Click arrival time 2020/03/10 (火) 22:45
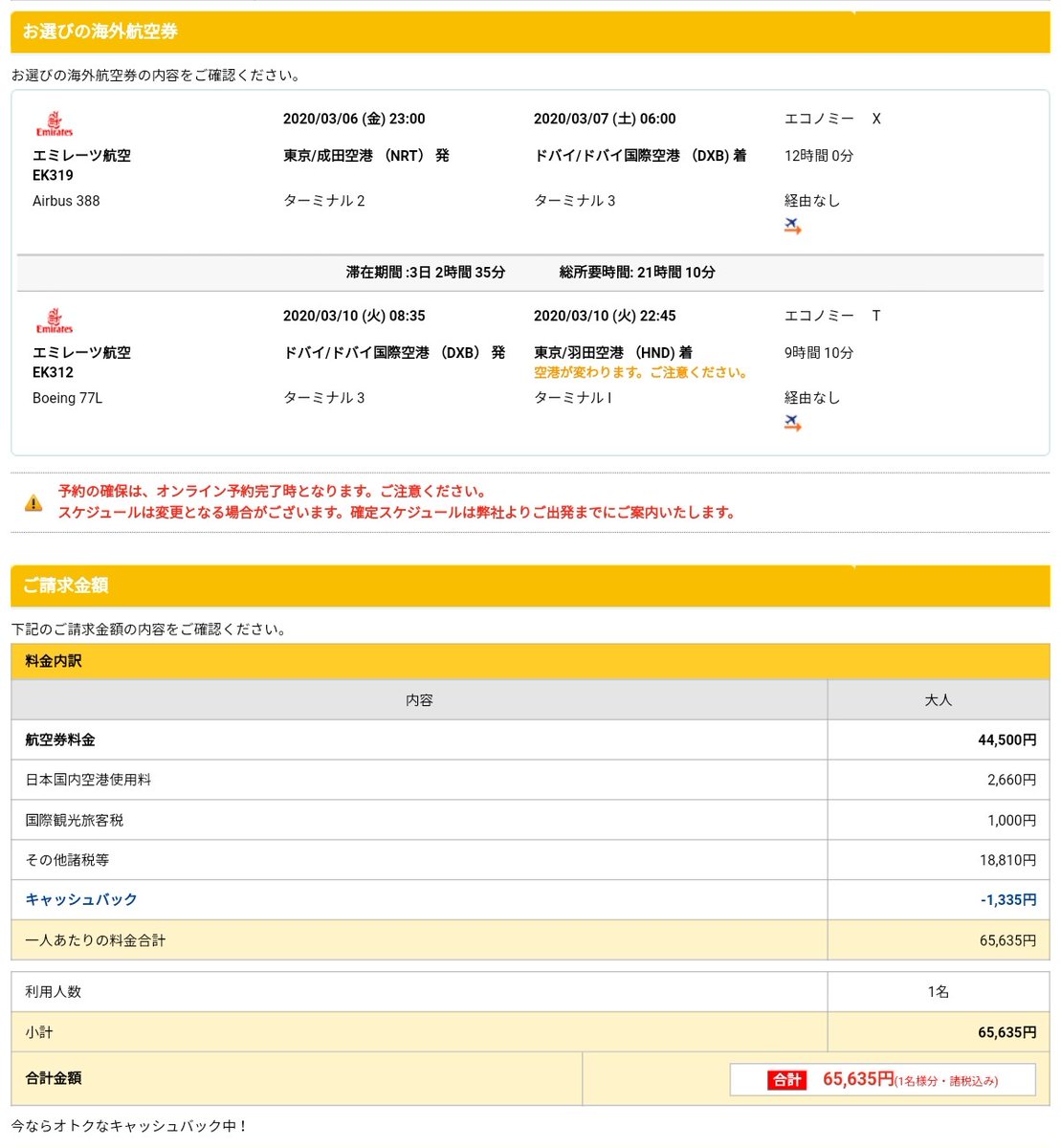 pyautogui.click(x=605, y=317)
